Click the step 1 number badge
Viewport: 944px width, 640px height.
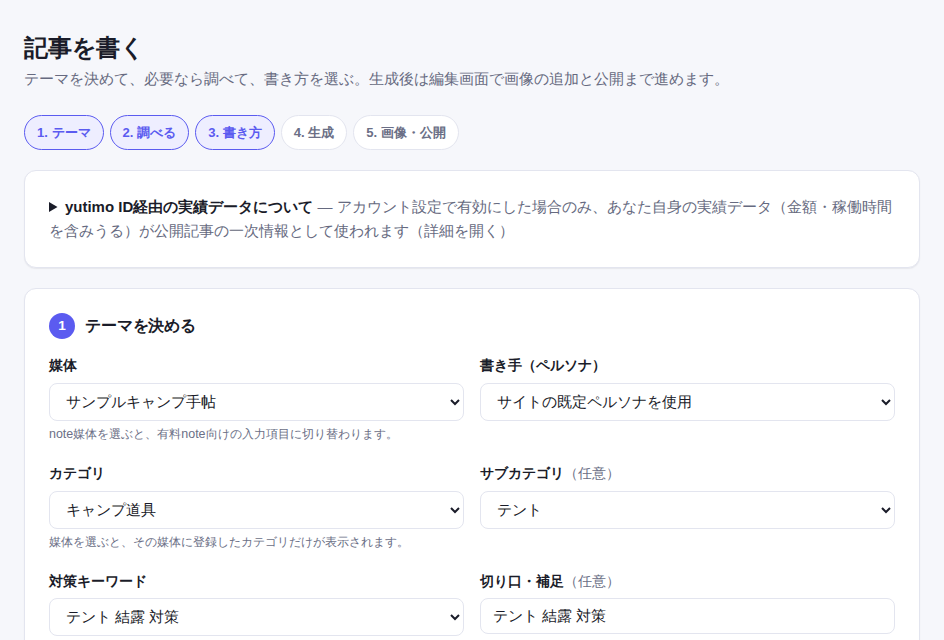[x=62, y=326]
